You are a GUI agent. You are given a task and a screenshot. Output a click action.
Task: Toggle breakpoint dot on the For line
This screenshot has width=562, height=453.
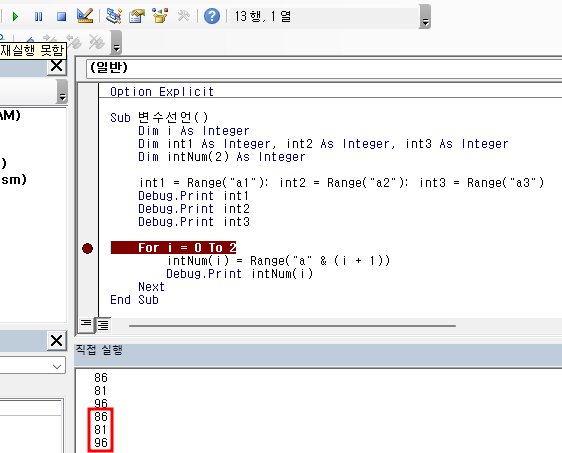coord(87,248)
